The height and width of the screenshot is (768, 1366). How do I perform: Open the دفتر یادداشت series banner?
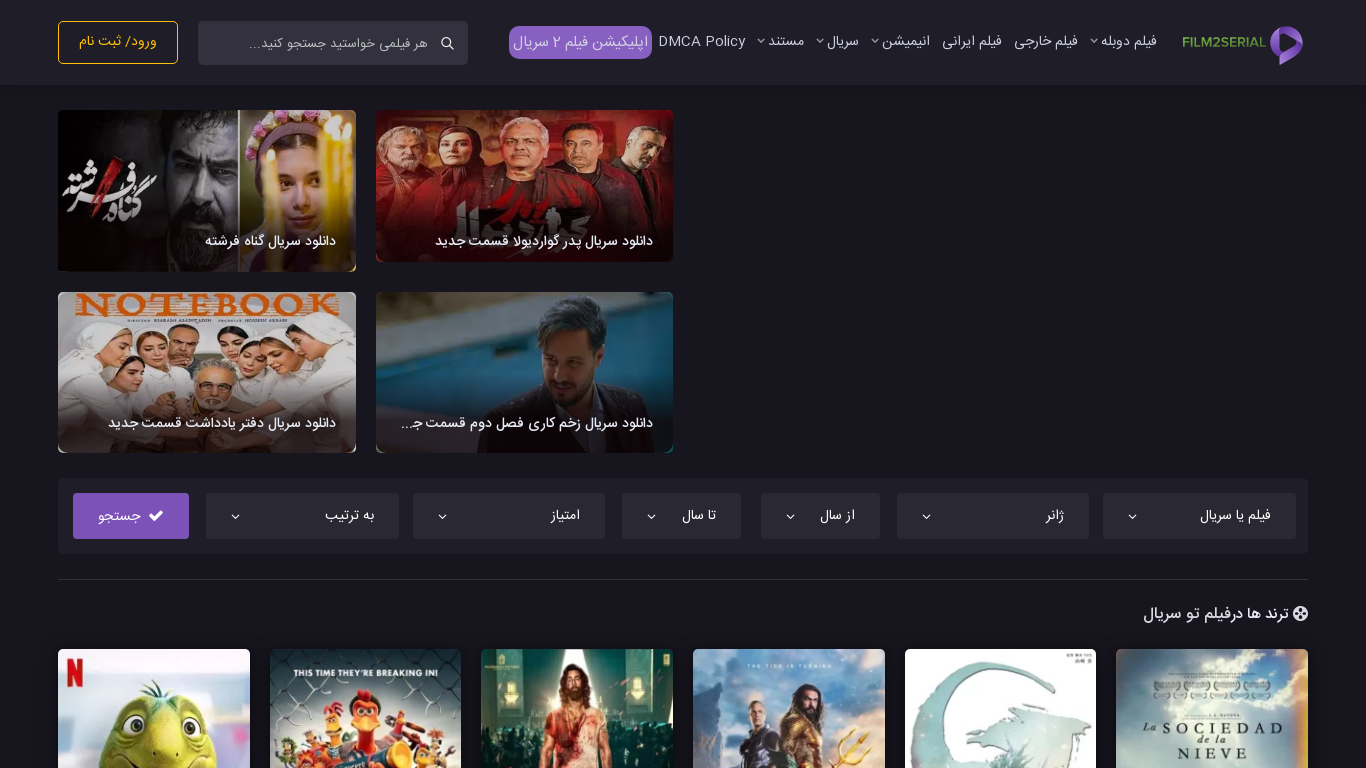[207, 372]
